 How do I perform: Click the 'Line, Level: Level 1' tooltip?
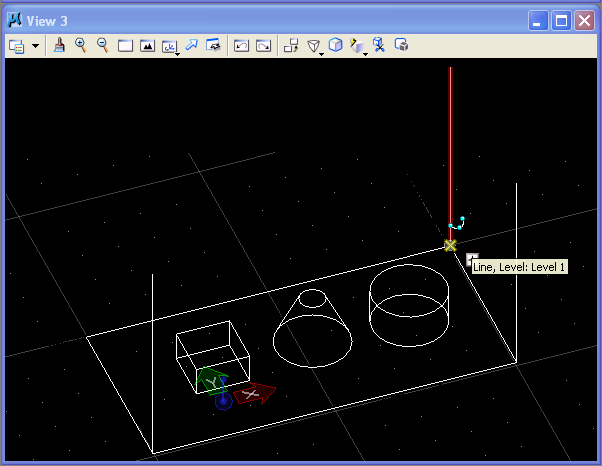tap(520, 267)
